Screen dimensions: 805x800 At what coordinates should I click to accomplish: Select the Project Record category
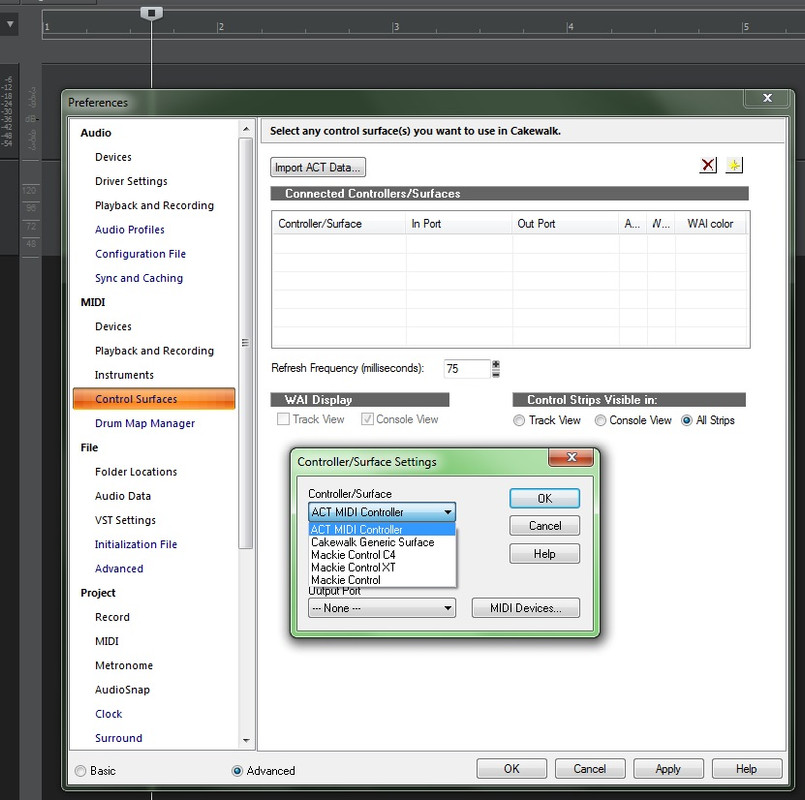(x=112, y=617)
